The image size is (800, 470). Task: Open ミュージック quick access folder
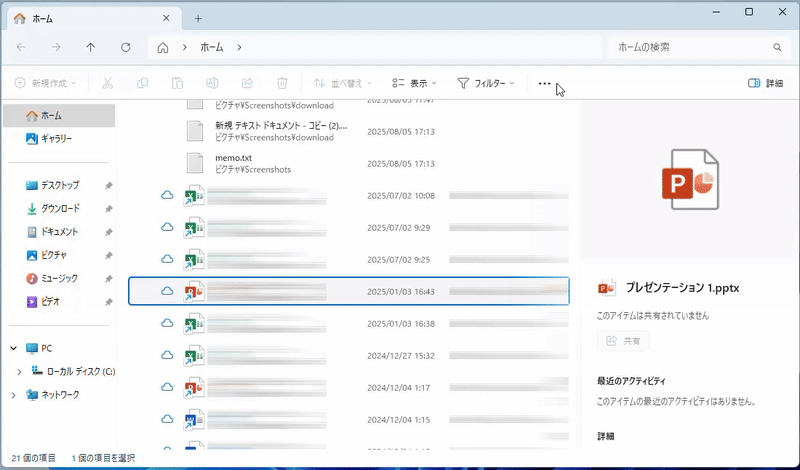59,278
